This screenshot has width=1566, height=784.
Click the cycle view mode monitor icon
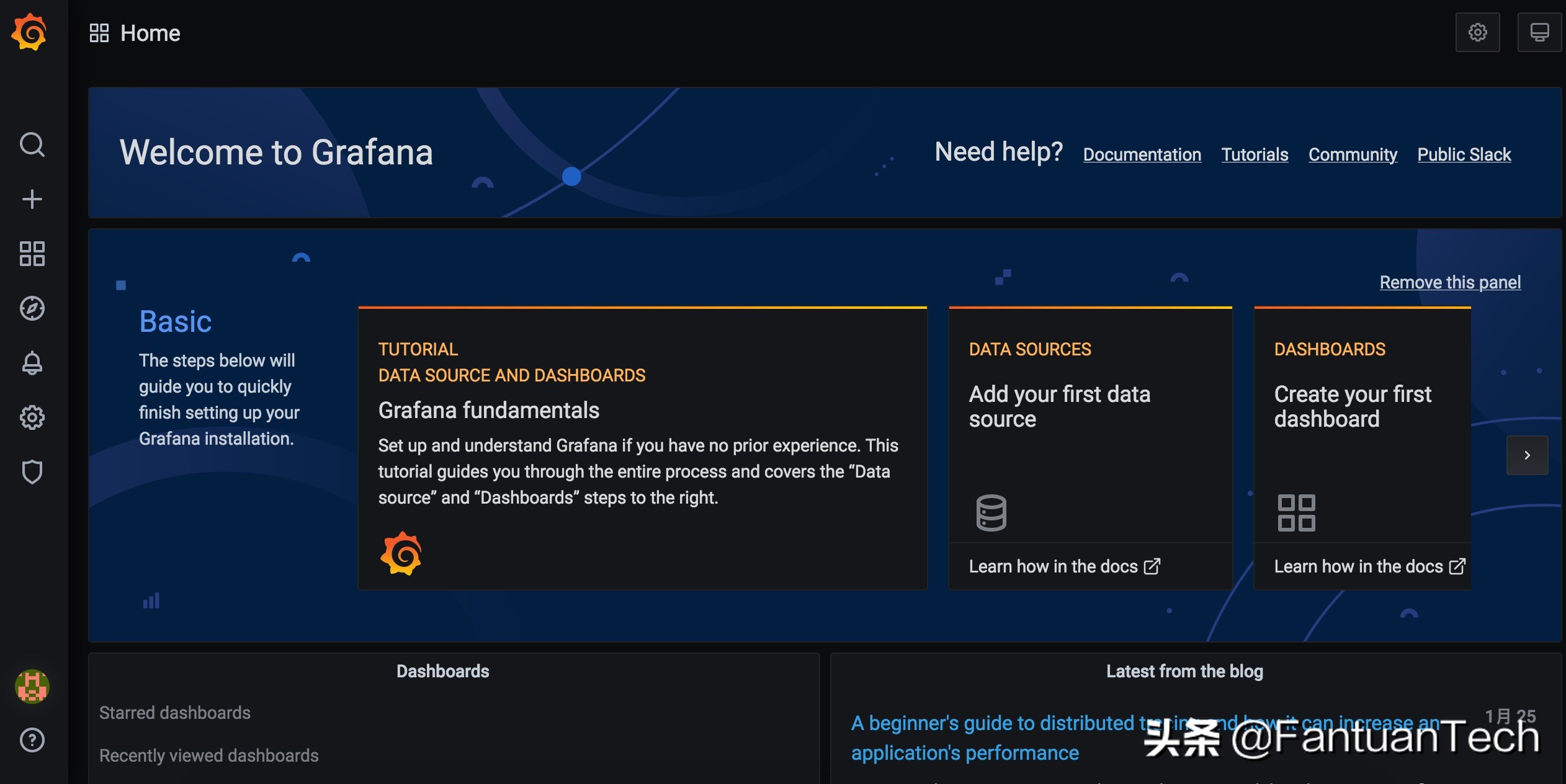1539,32
